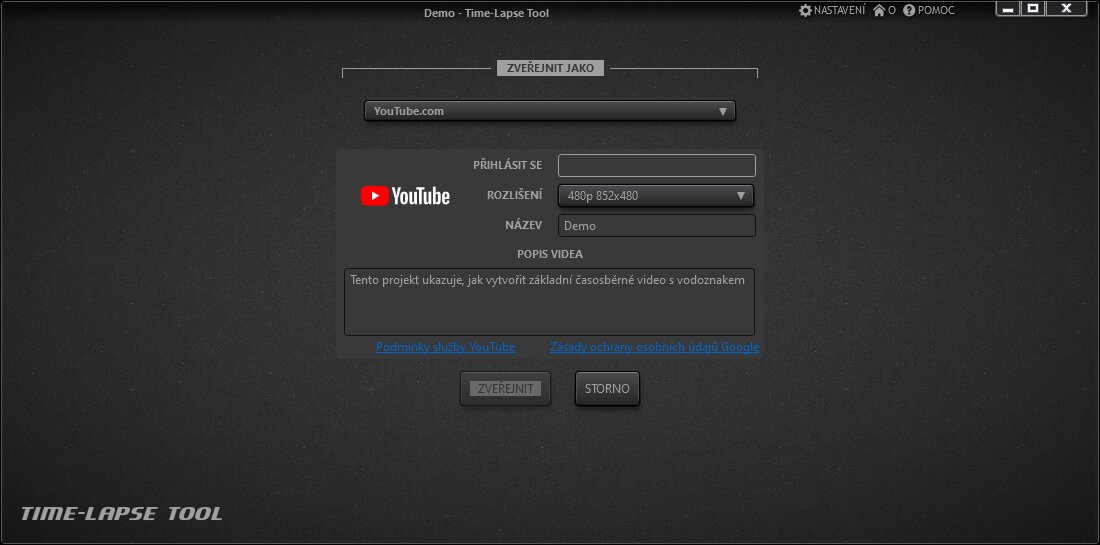Screen dimensions: 1100x545
Task: Click the YouTube logo
Action: click(x=405, y=196)
